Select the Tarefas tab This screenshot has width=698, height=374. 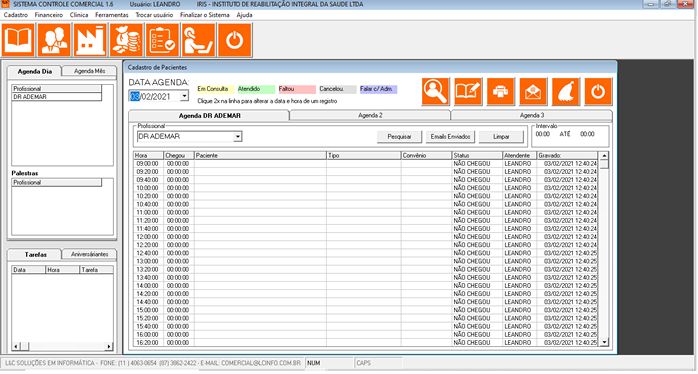click(36, 255)
